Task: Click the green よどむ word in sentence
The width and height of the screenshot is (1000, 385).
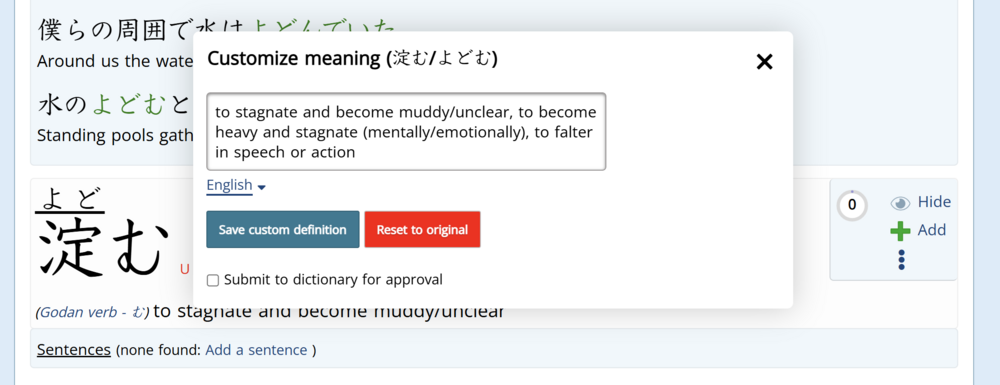Action: pos(129,105)
